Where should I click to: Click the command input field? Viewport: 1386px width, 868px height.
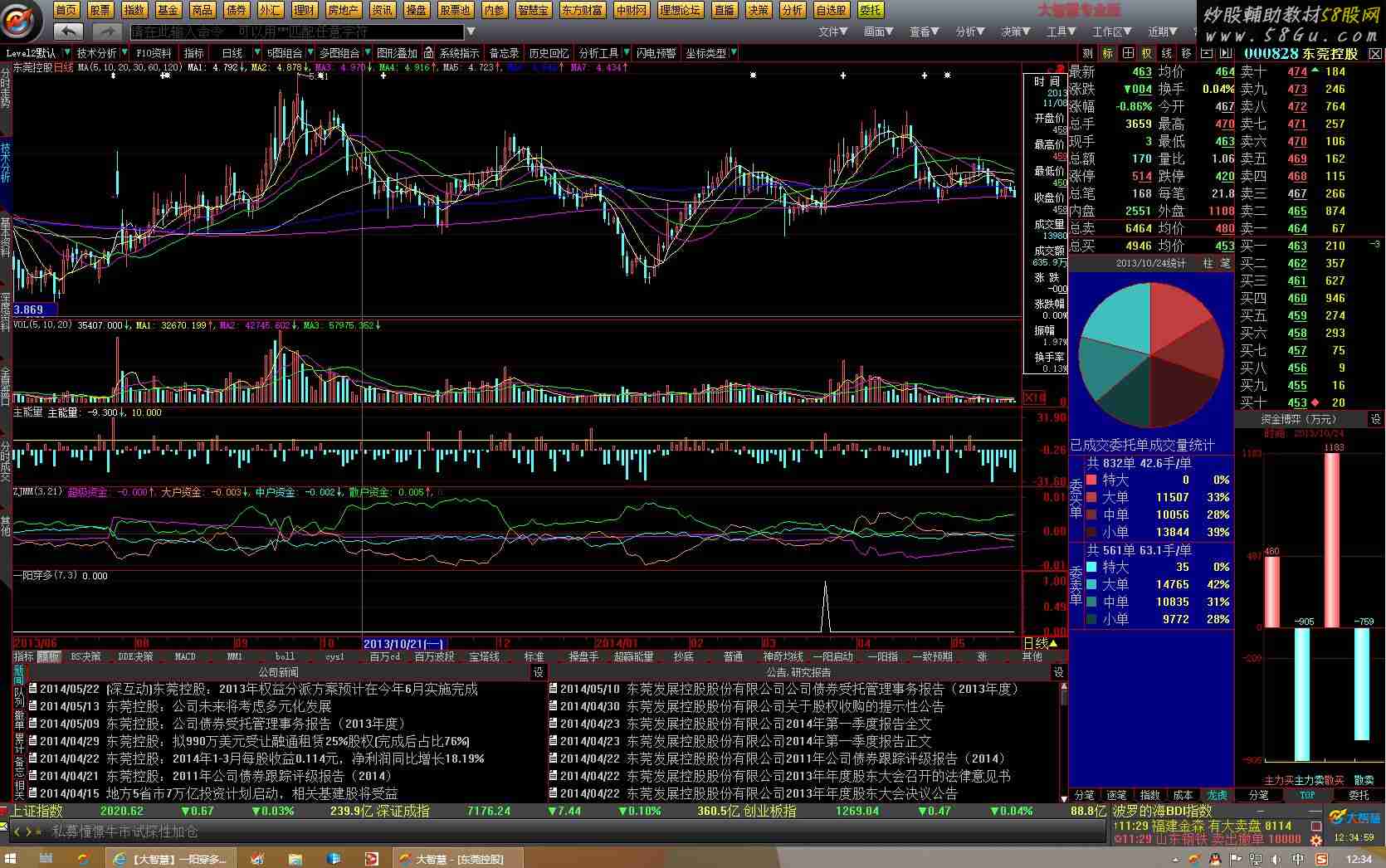click(296, 32)
